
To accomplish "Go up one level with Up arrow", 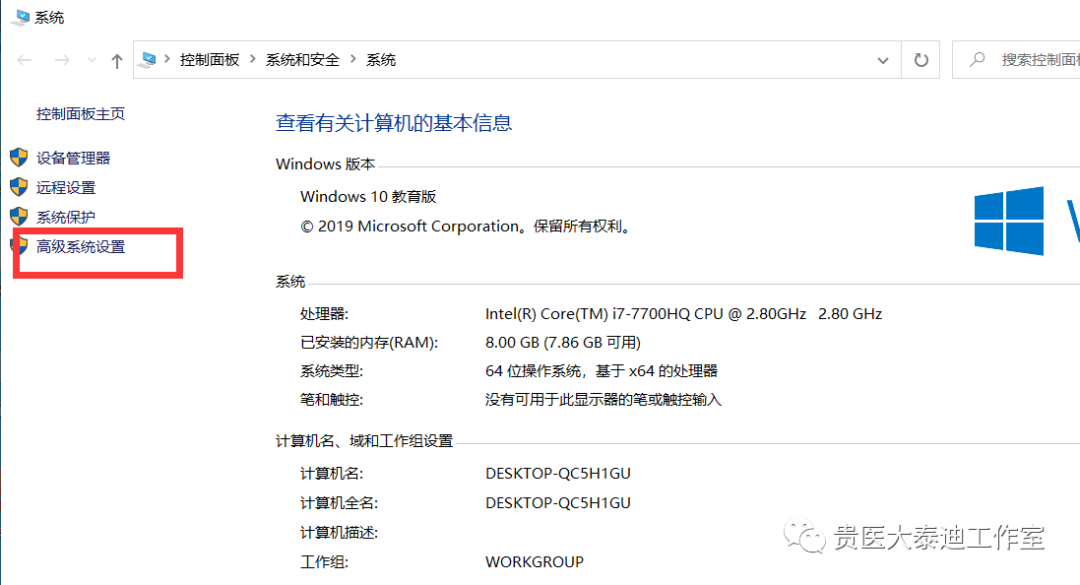I will click(x=116, y=61).
